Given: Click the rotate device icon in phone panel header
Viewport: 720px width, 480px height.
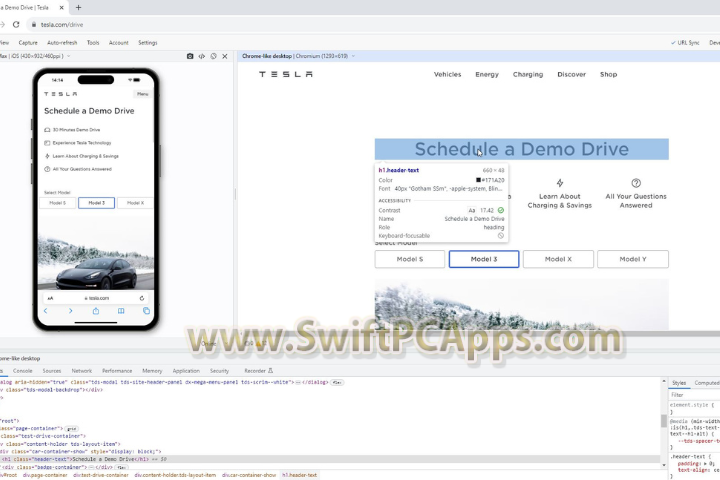Looking at the screenshot, I should [x=214, y=56].
